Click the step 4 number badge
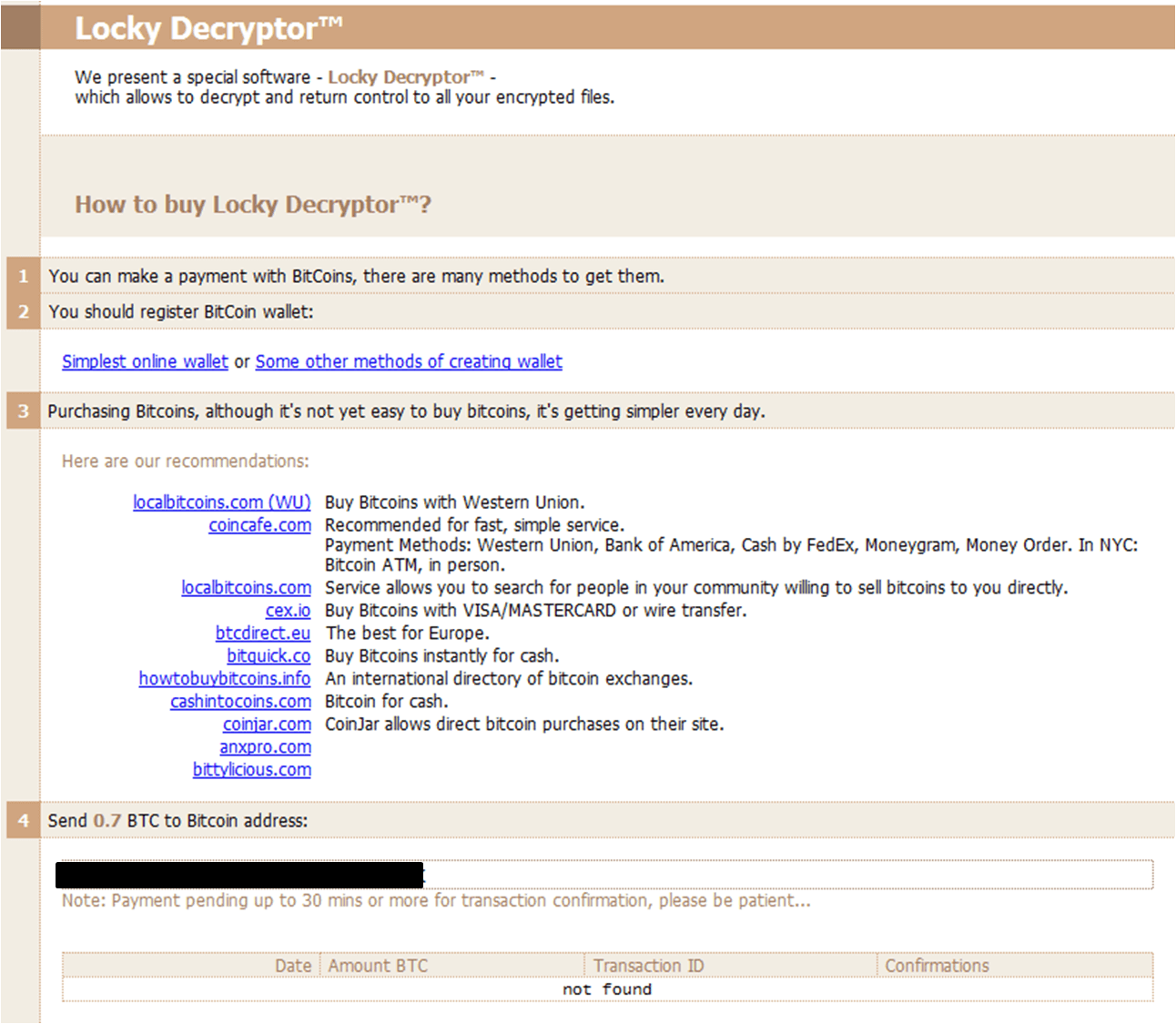Screen dimensions: 1176x1024 [24, 821]
